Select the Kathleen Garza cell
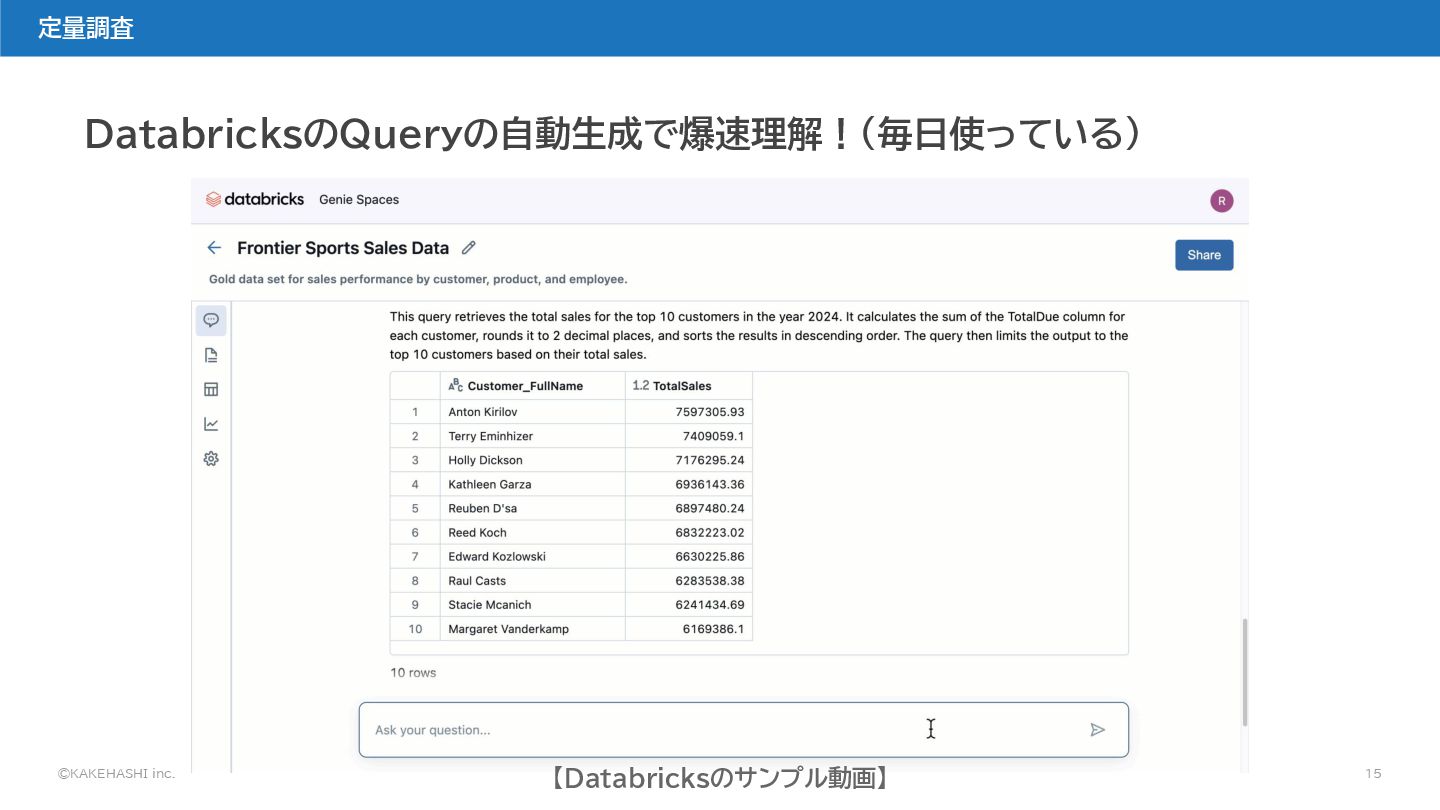This screenshot has height=810, width=1440. 532,484
